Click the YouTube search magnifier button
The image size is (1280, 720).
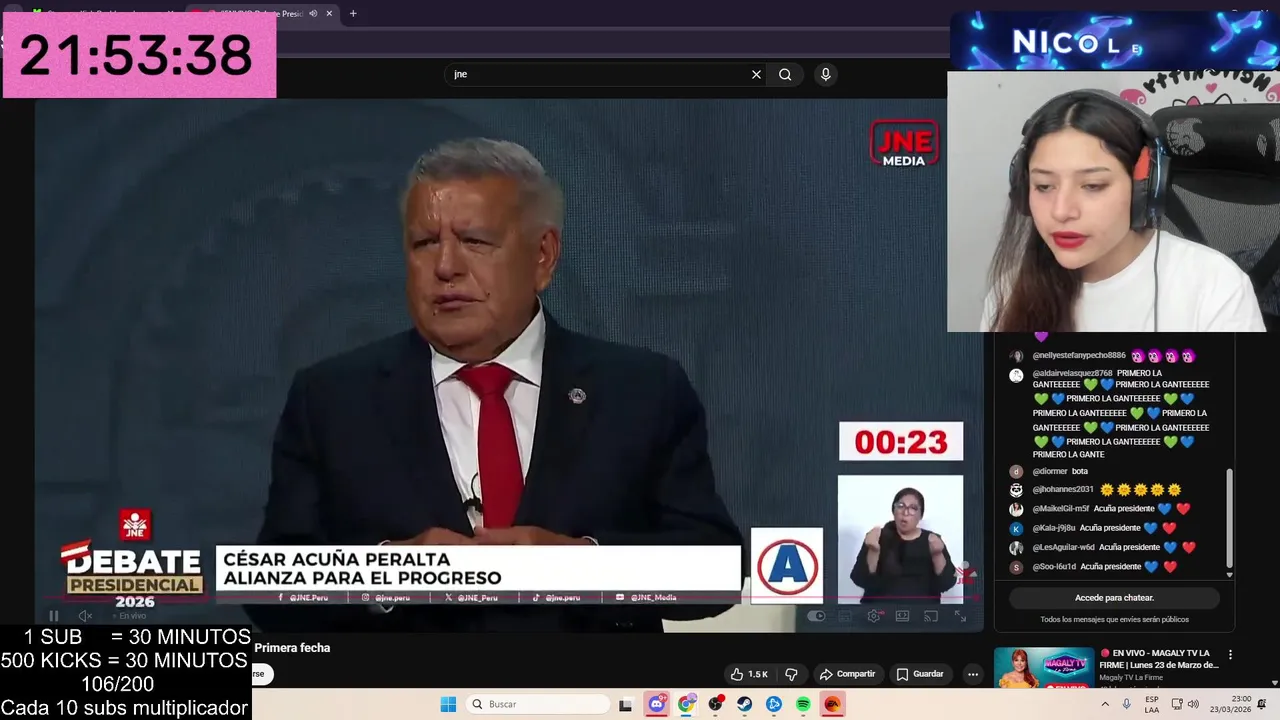click(785, 74)
